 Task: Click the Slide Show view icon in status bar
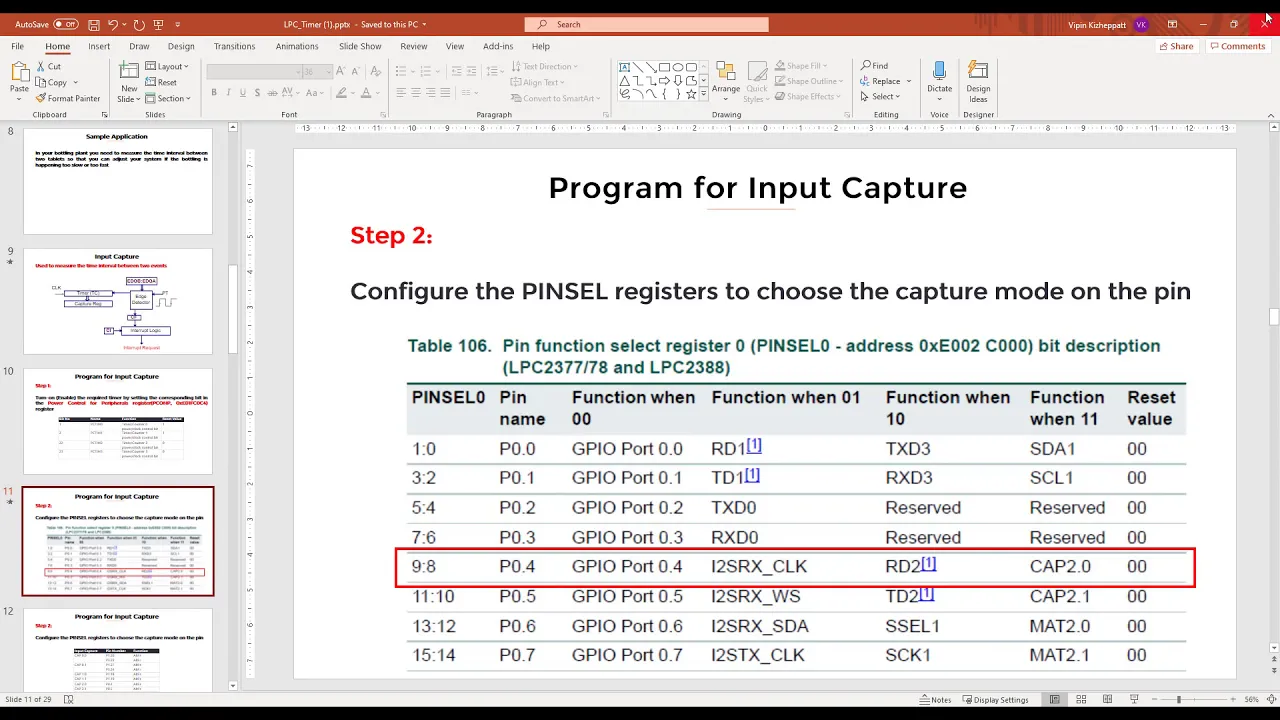pos(1133,699)
